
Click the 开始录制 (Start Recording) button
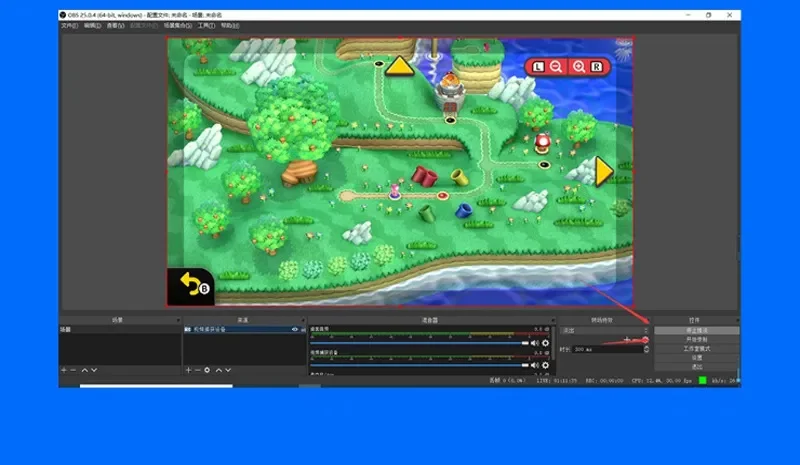697,339
